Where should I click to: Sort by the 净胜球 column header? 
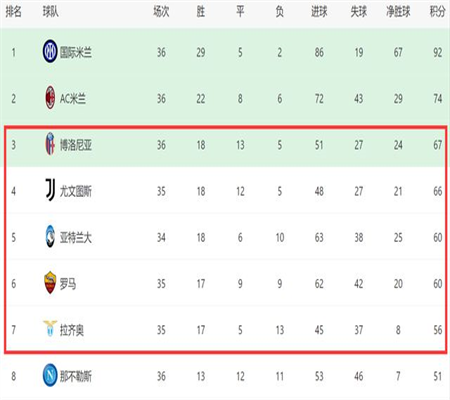398,12
